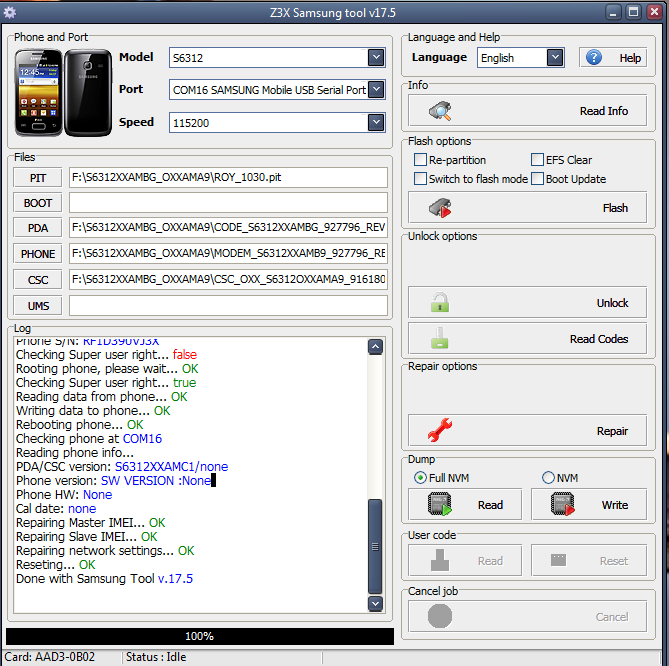This screenshot has height=666, width=669.
Task: Click the PDA file path field
Action: 228,227
